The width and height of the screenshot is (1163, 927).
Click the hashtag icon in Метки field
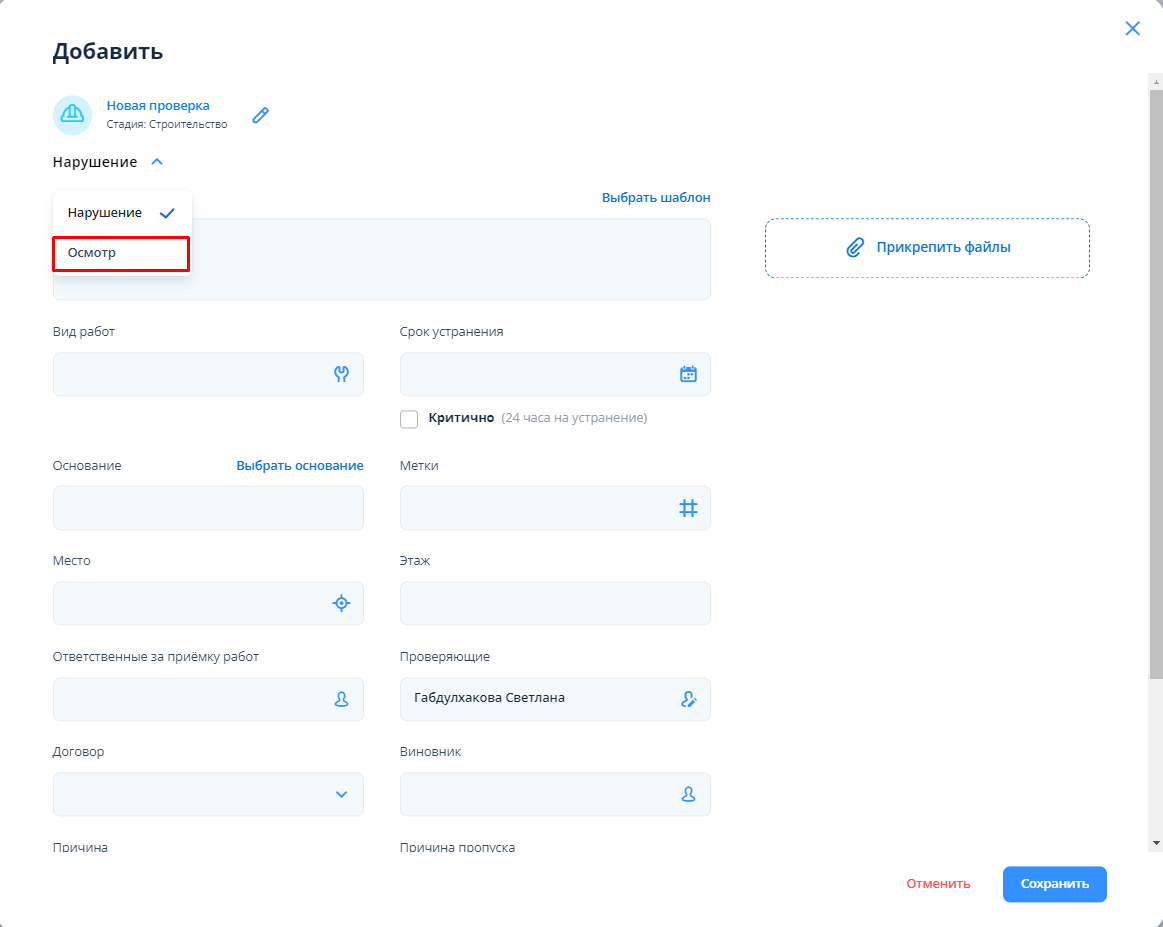[688, 508]
